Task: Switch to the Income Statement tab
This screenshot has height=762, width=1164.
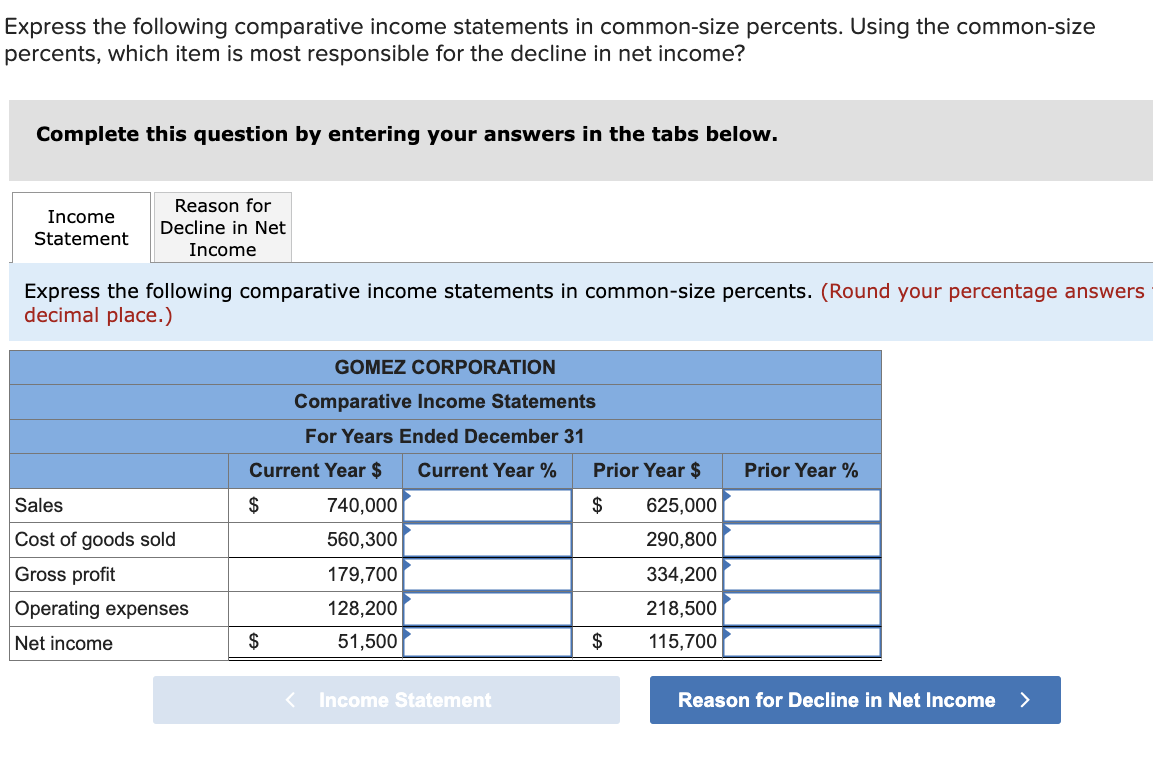Action: click(x=80, y=227)
